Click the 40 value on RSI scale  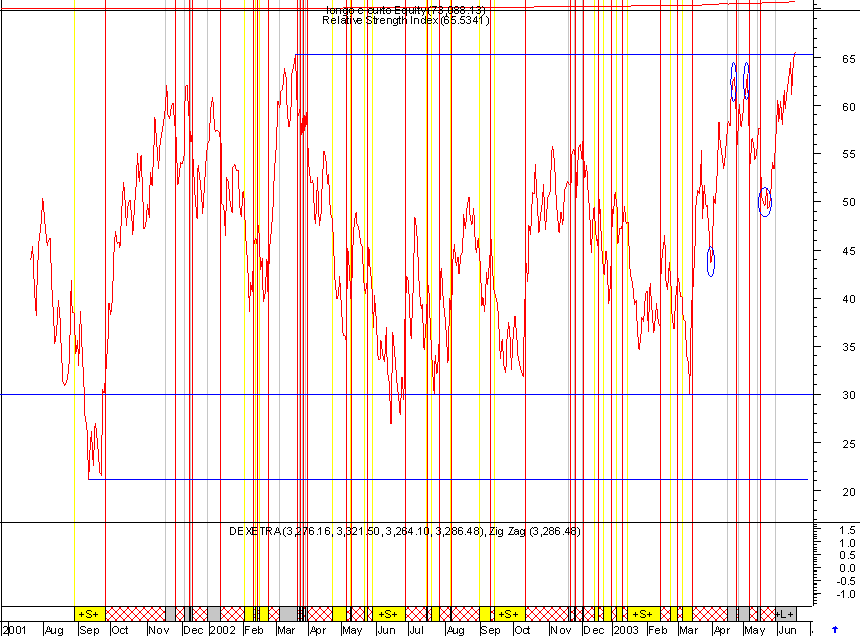(848, 299)
